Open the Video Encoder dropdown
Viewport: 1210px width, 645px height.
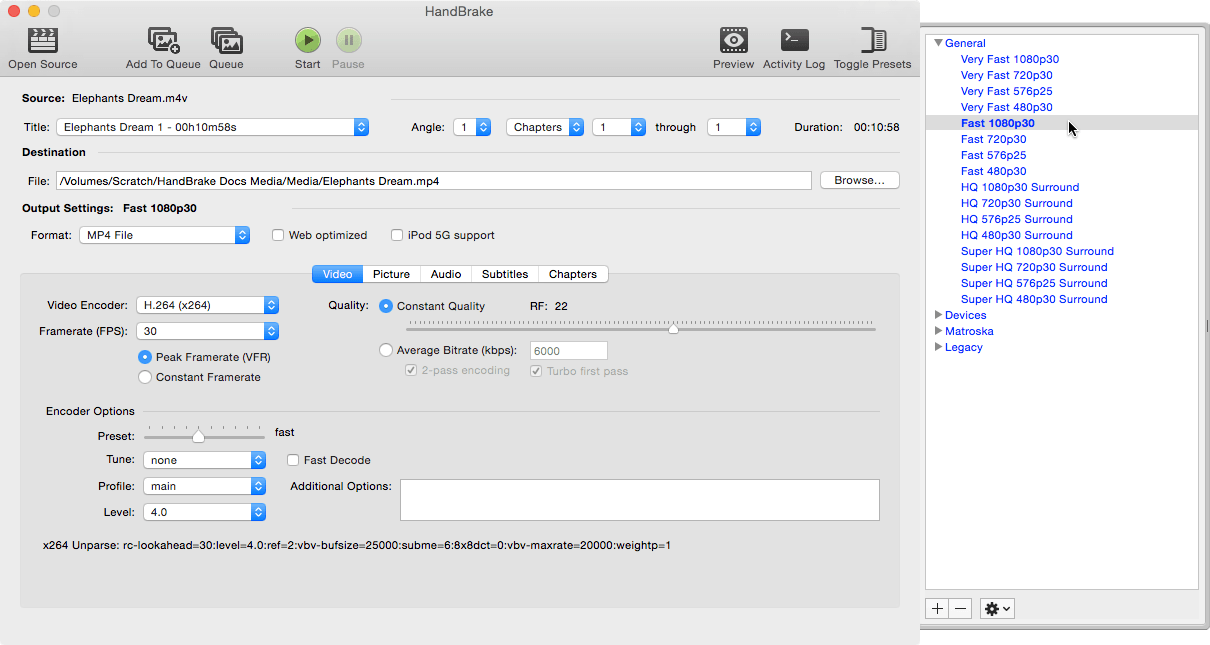click(x=208, y=305)
